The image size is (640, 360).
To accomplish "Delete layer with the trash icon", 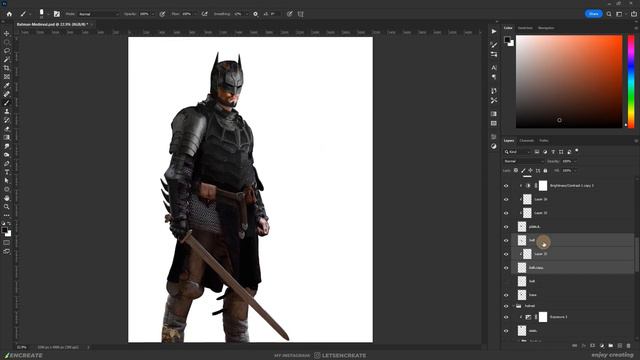I will 629,346.
